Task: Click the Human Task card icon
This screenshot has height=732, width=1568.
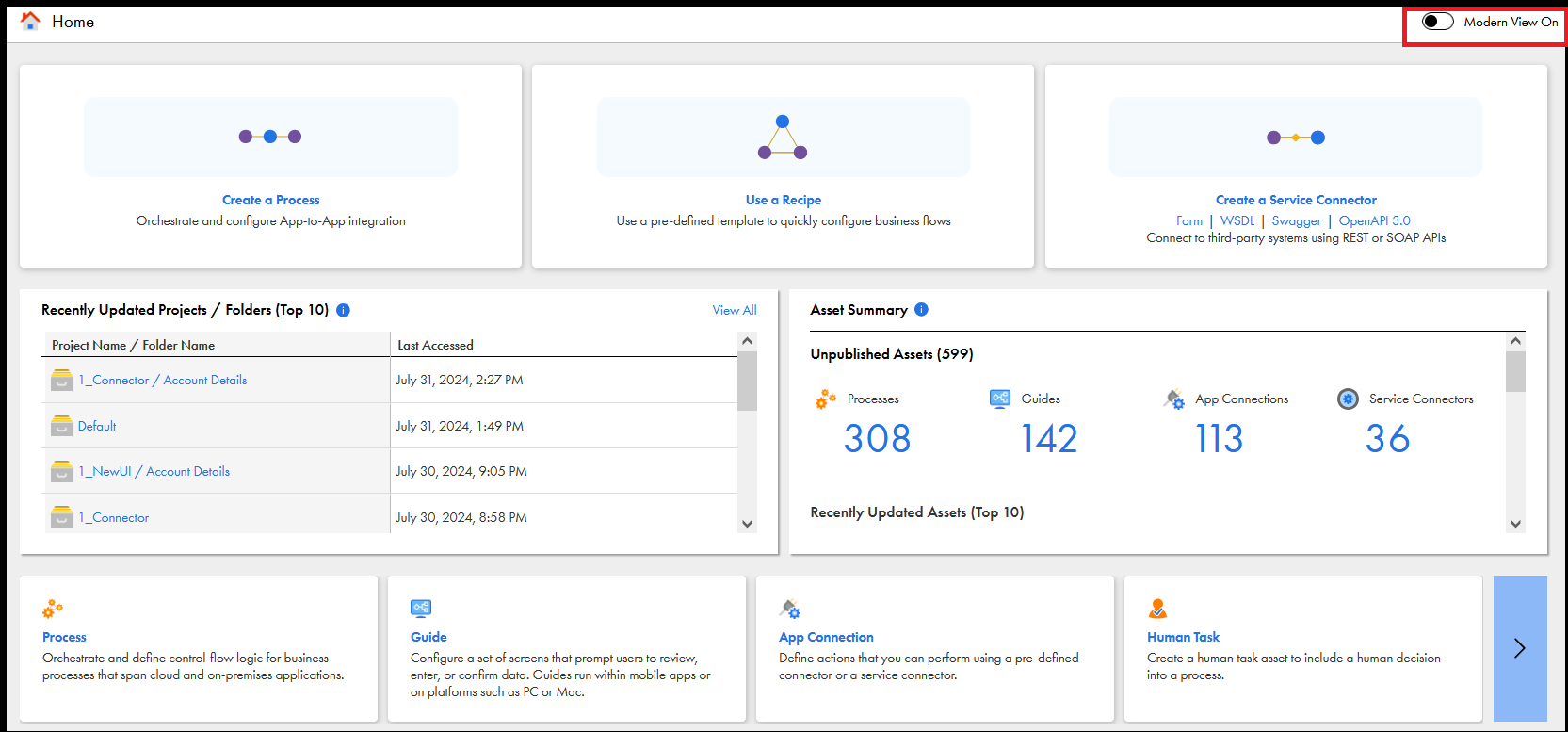Action: point(1157,608)
